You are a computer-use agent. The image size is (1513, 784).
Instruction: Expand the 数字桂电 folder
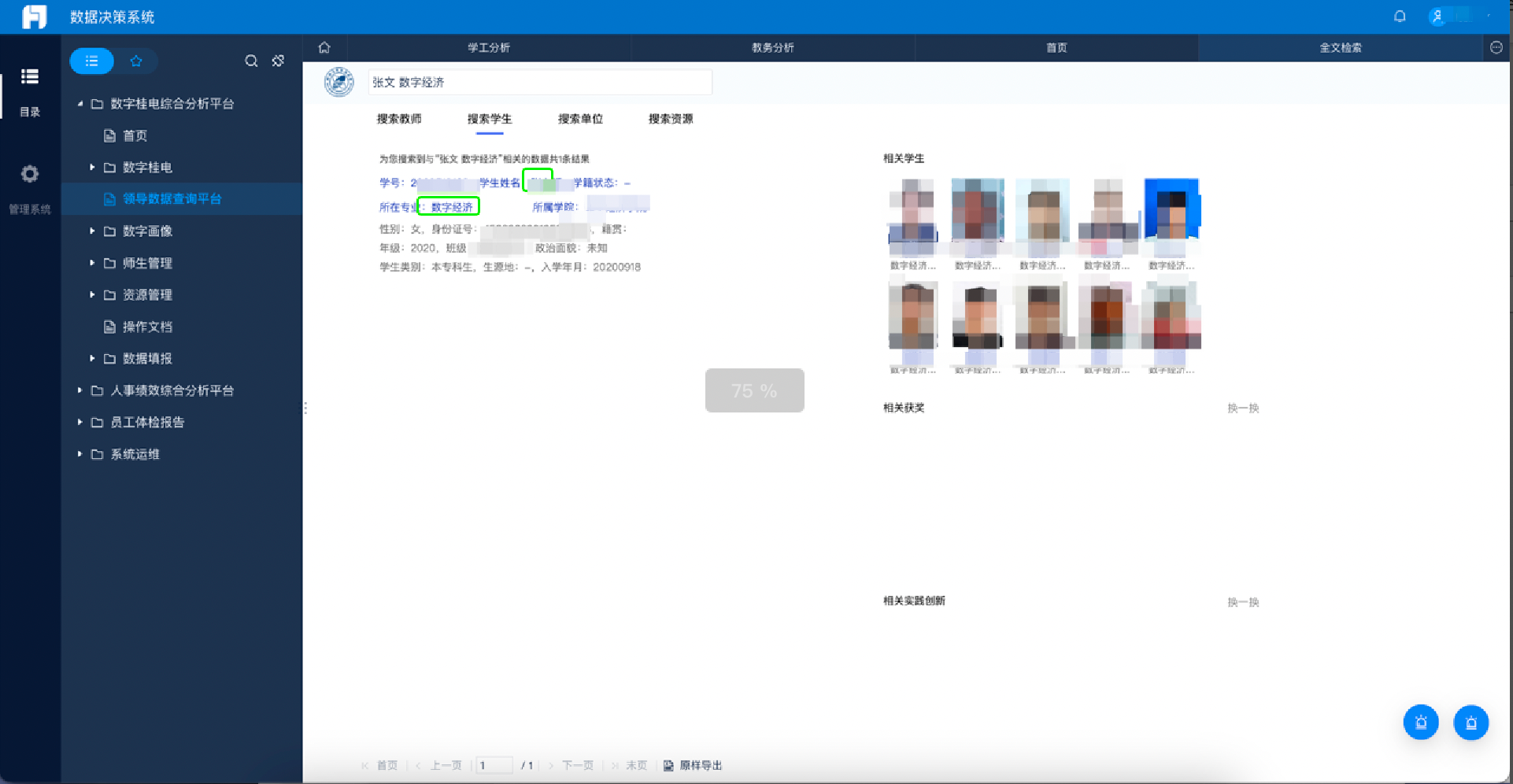(92, 168)
